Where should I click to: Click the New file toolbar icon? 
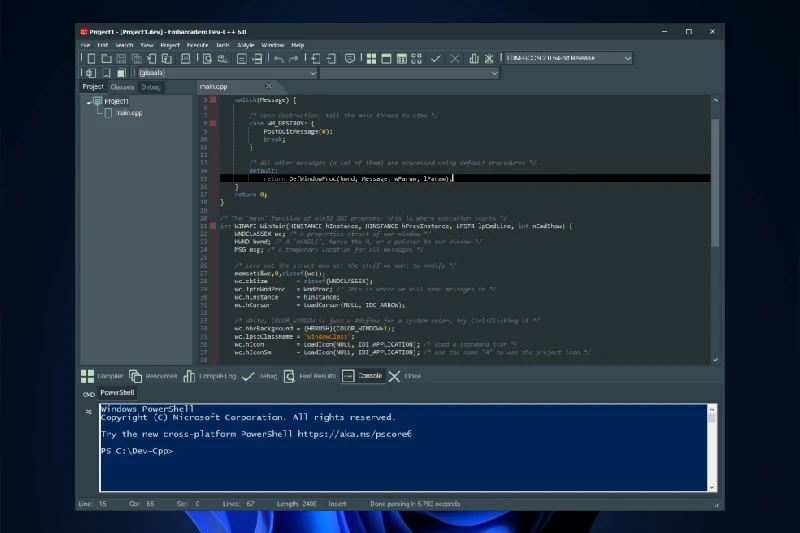click(91, 59)
